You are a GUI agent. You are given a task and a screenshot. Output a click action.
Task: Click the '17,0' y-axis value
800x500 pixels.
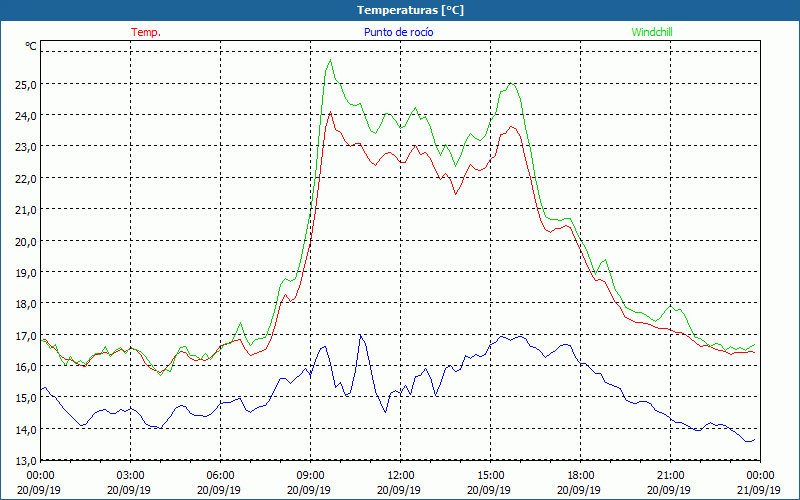(x=27, y=336)
